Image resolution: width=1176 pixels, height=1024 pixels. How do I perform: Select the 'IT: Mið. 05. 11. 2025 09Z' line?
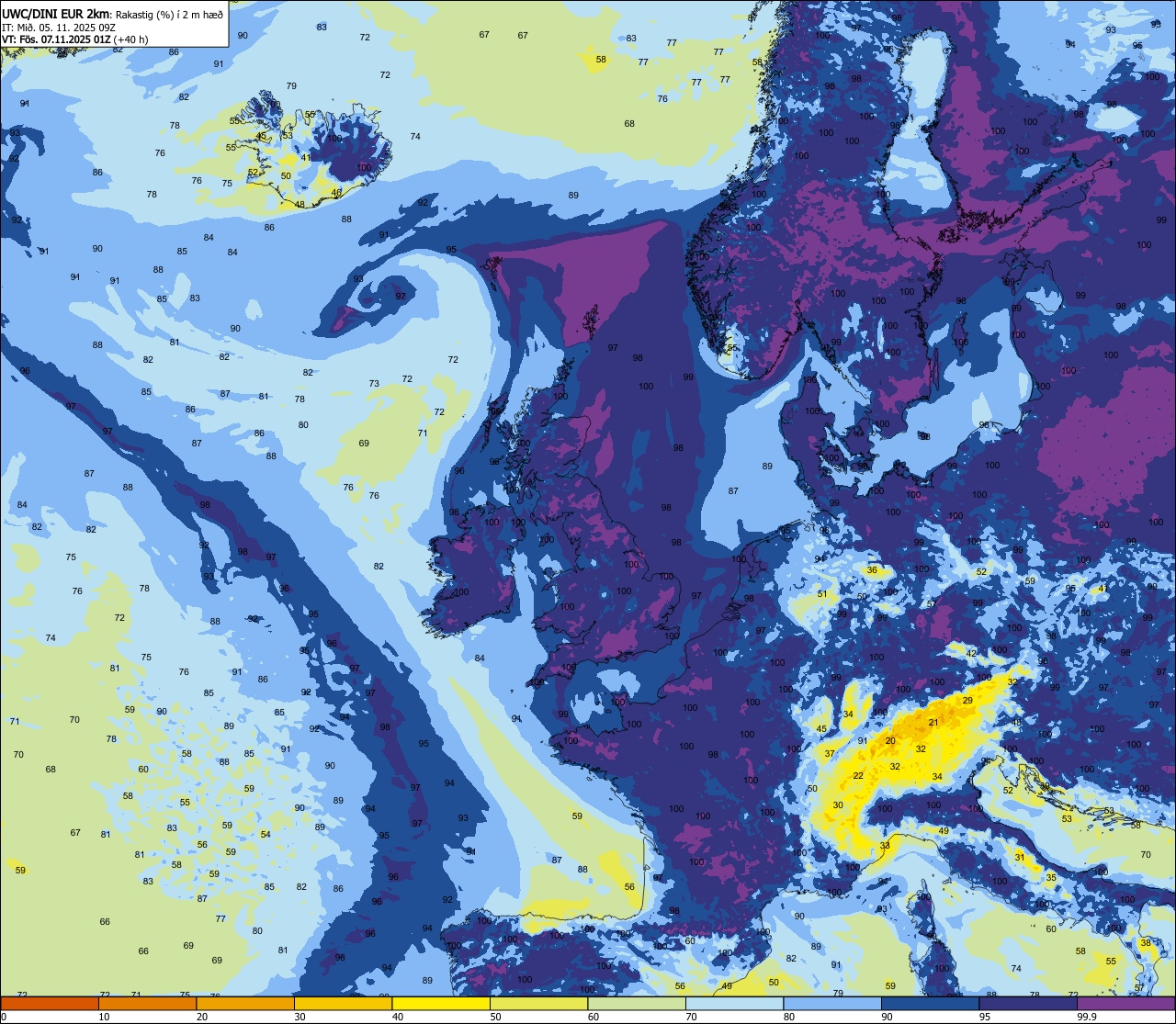pos(59,27)
